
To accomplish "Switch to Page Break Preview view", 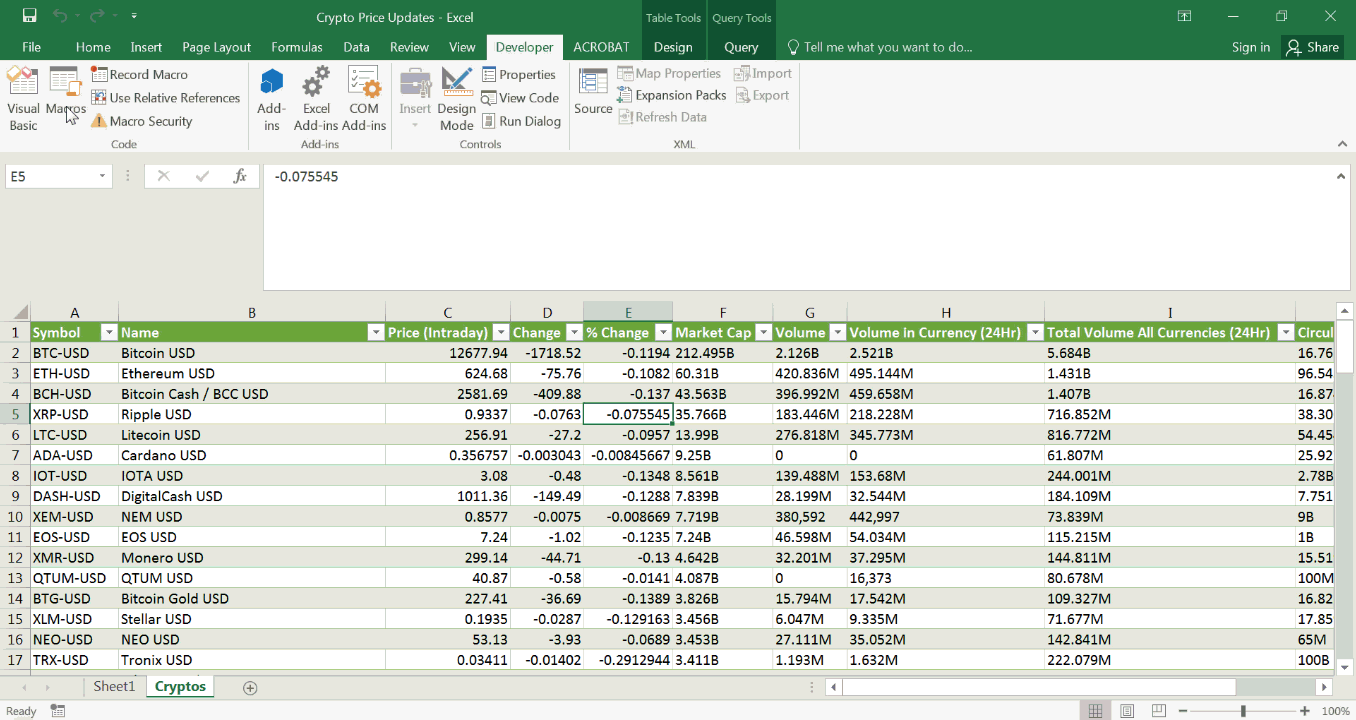I will point(1161,711).
